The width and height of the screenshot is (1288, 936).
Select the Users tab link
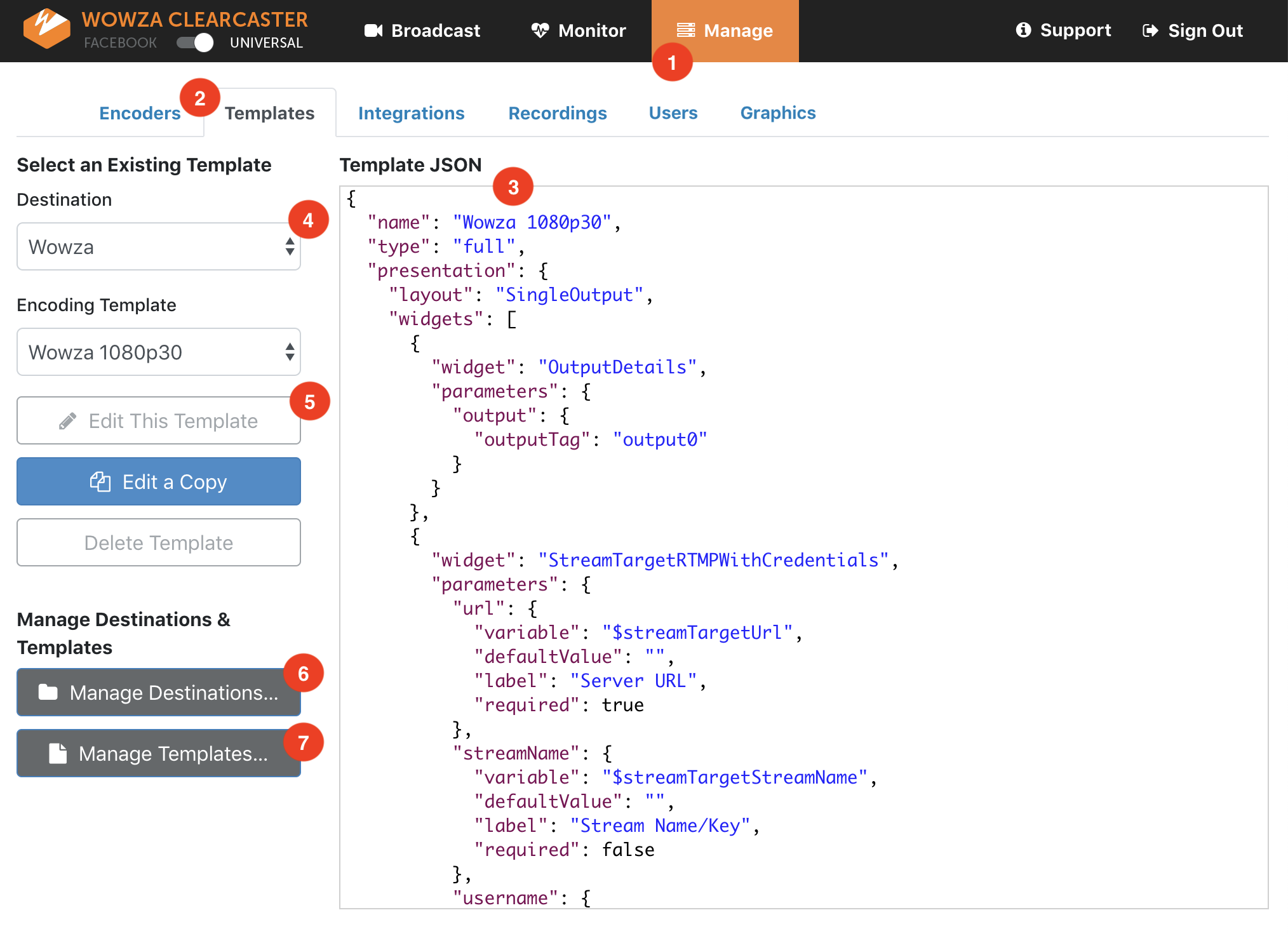pyautogui.click(x=673, y=113)
